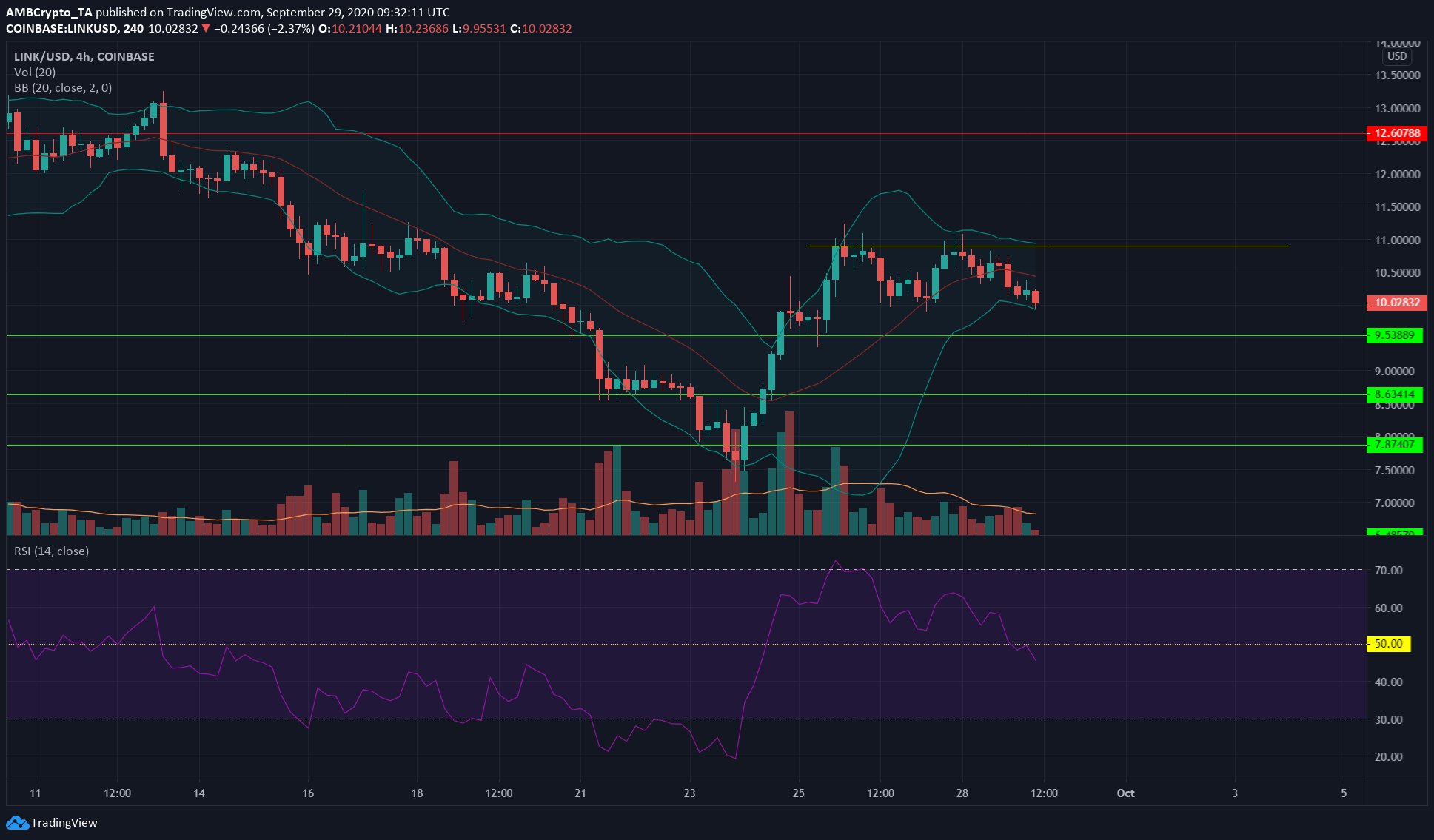Click the red down-triangle change indicator

click(206, 28)
